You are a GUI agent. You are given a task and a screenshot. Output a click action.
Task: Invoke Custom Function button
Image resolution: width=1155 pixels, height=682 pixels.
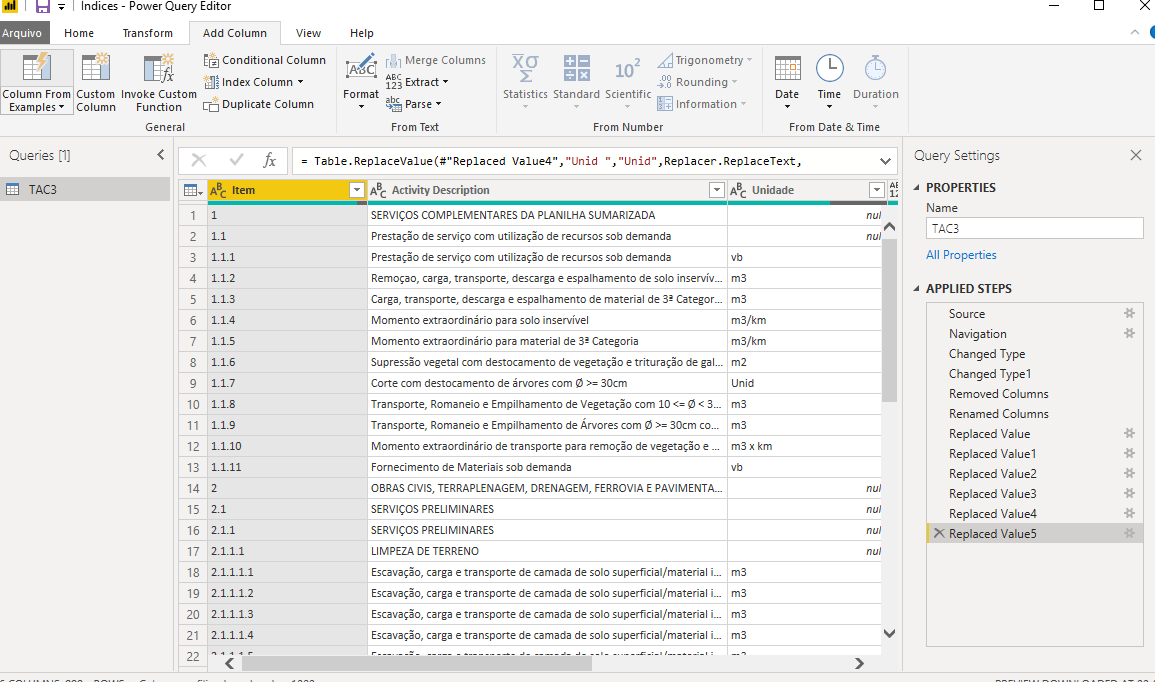click(x=158, y=82)
